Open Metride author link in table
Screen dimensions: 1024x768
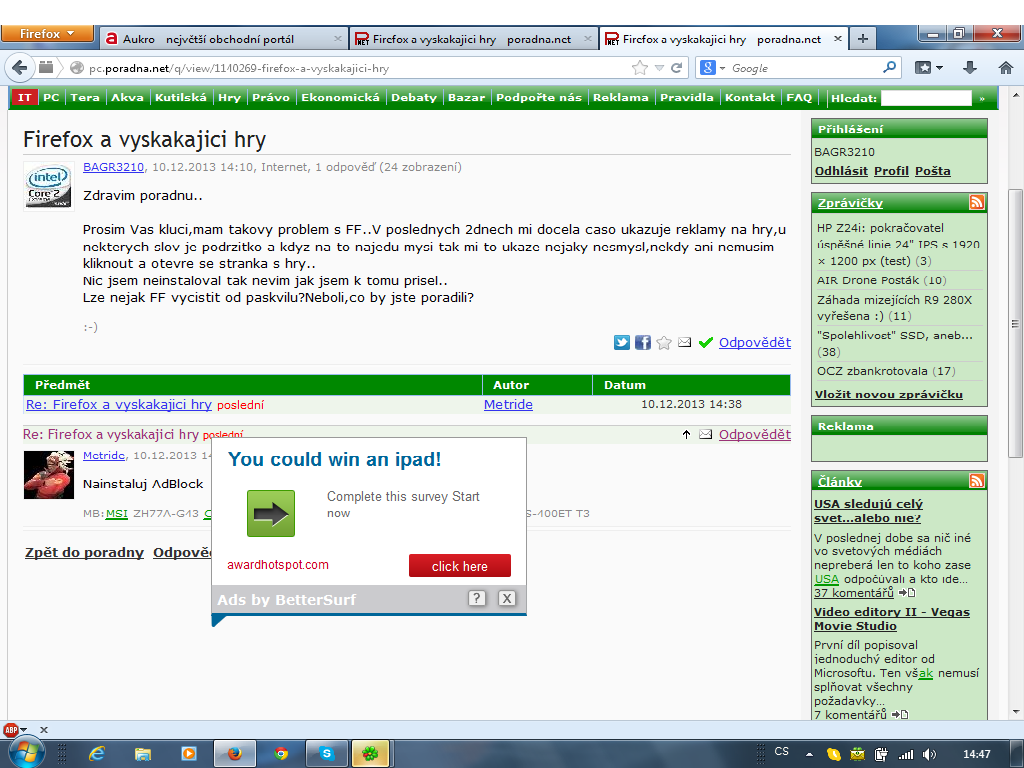pos(508,404)
